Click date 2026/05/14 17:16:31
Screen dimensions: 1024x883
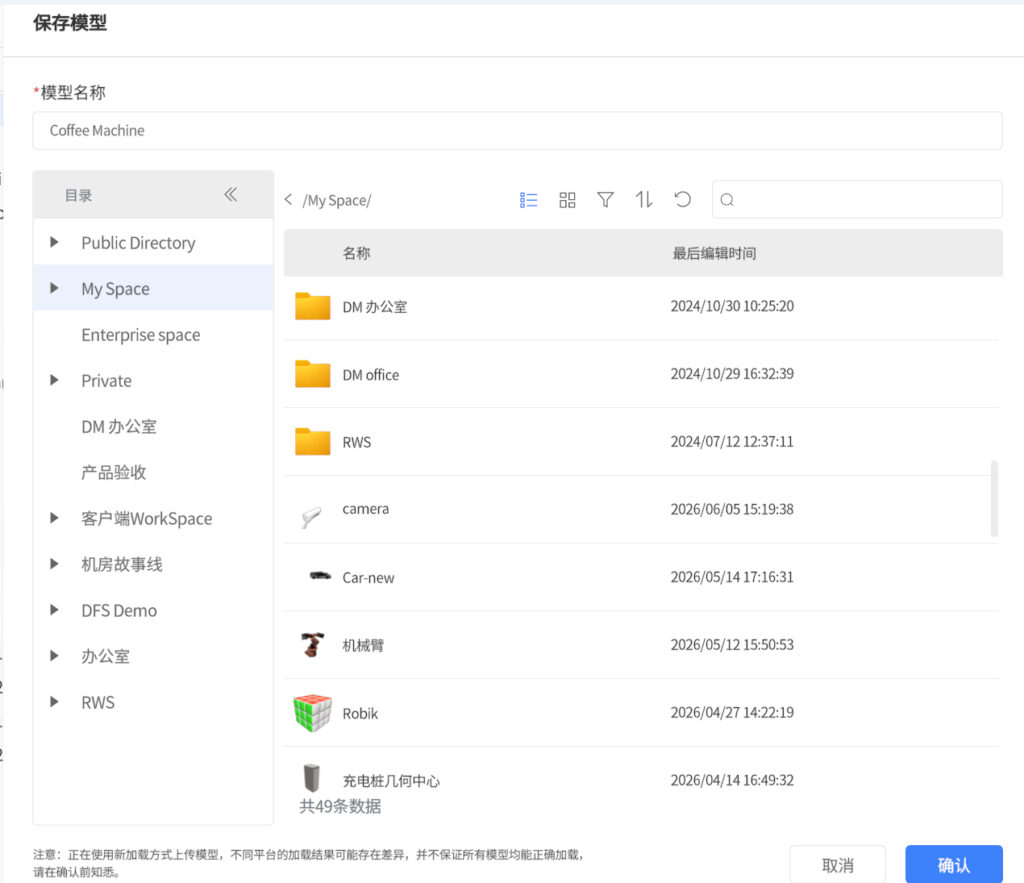(x=732, y=577)
